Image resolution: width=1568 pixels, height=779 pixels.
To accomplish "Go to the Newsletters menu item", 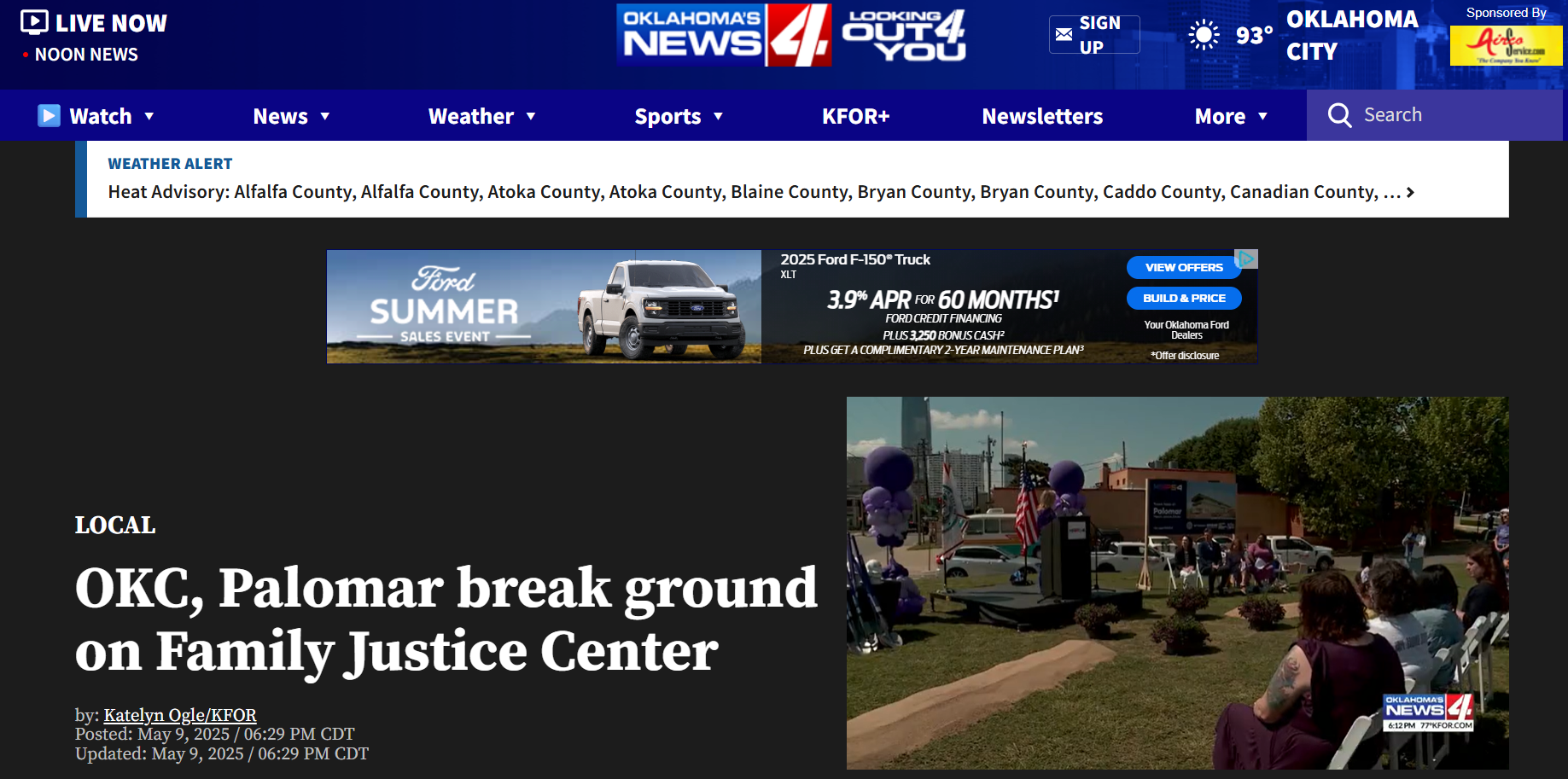I will tap(1042, 116).
